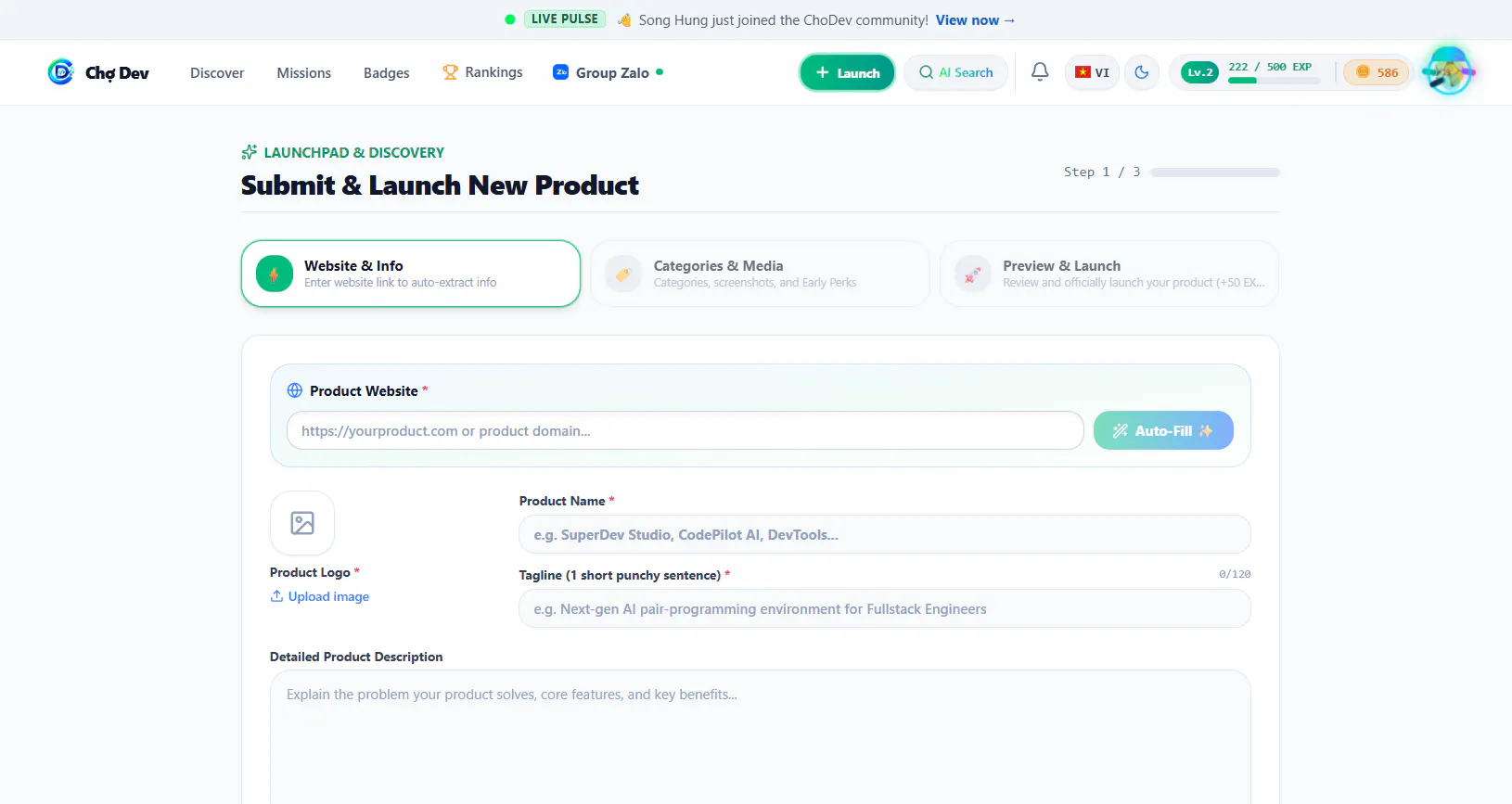
Task: Click the green Live Pulse status dot
Action: [510, 19]
